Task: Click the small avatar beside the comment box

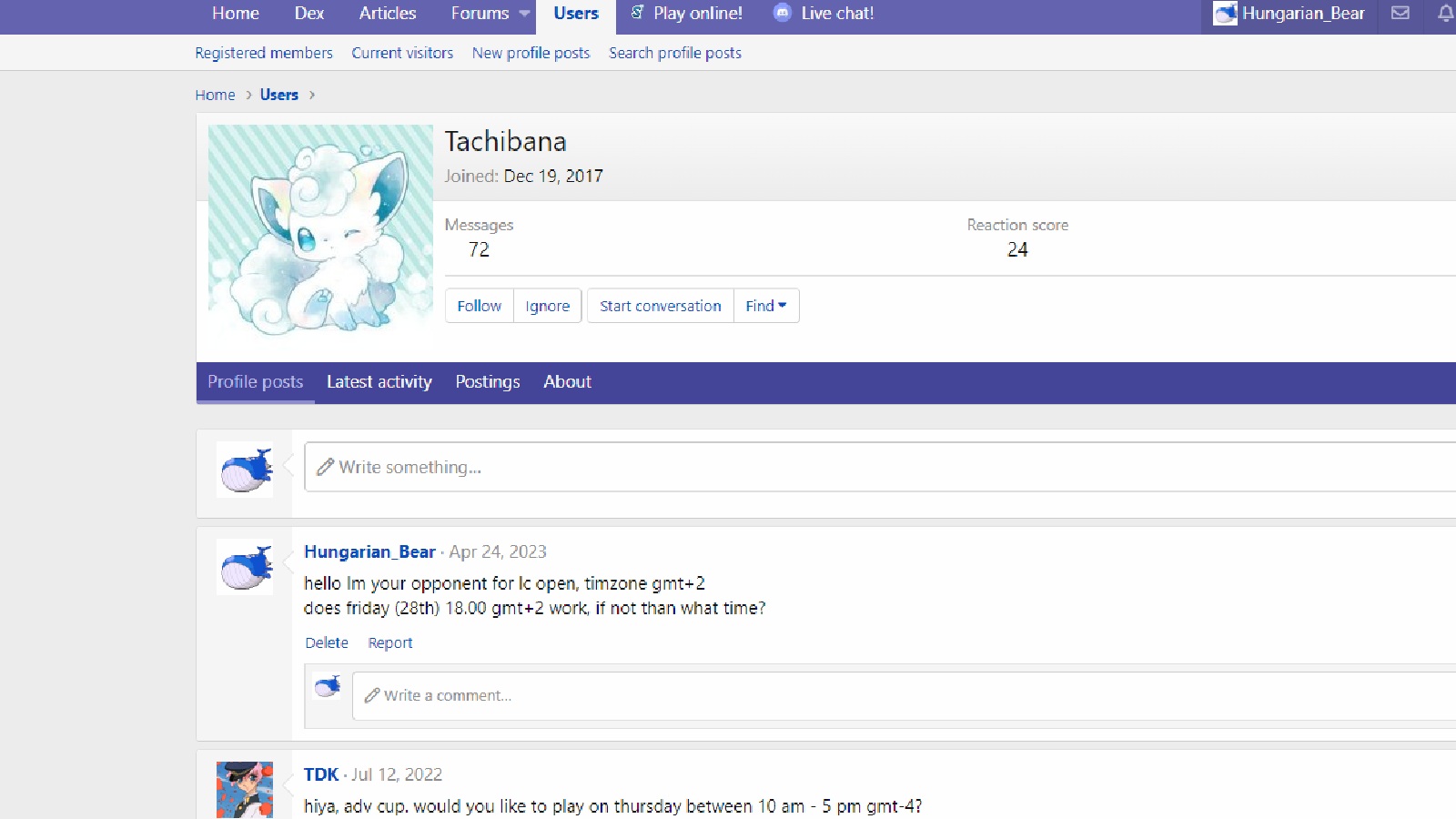Action: 328,687
